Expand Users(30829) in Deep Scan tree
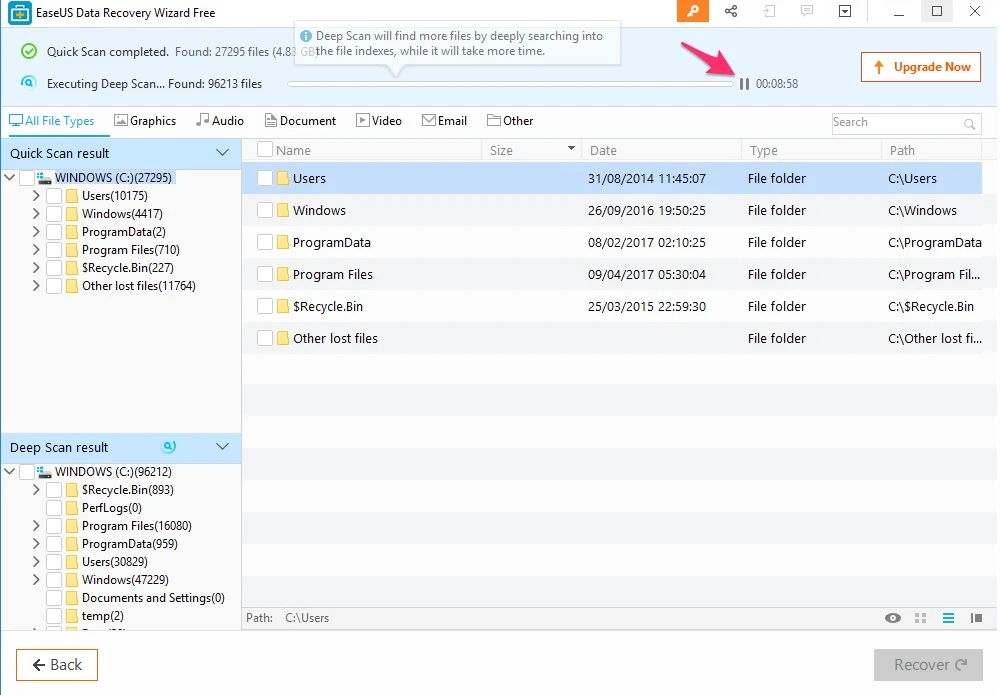Image resolution: width=1000 pixels, height=695 pixels. click(36, 562)
